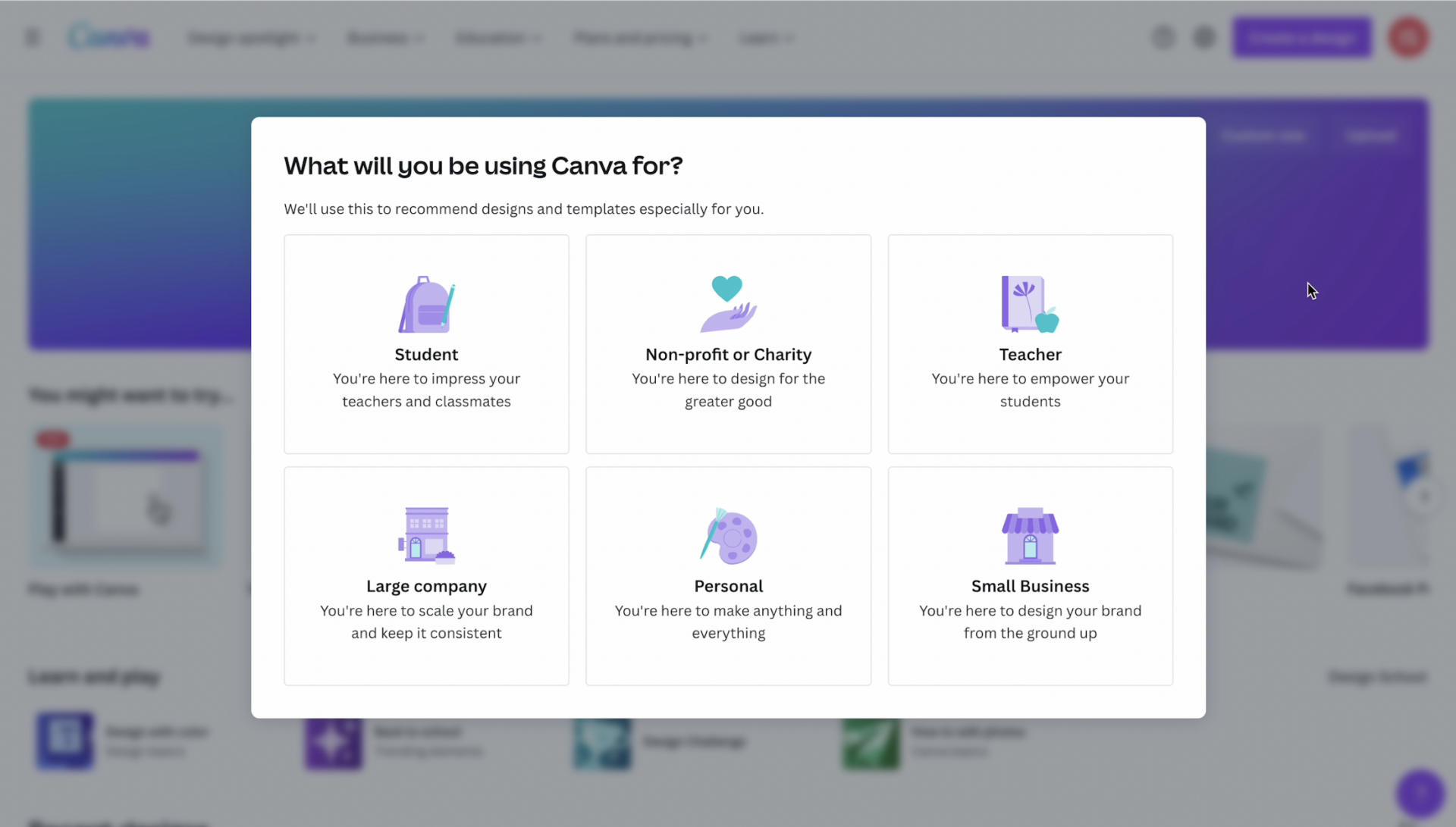Expand the Plans and pricing menu
This screenshot has height=827, width=1456.
[640, 37]
